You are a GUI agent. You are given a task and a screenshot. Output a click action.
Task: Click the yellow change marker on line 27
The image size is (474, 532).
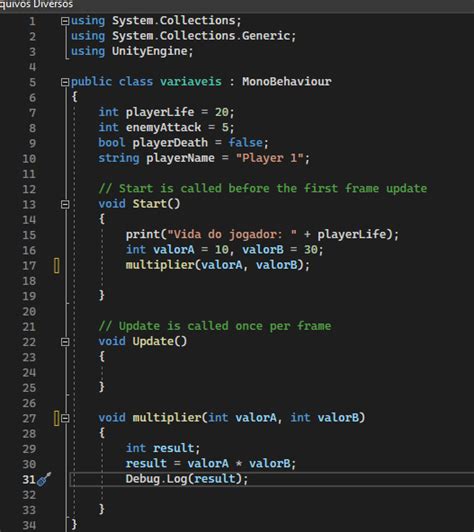tap(57, 418)
